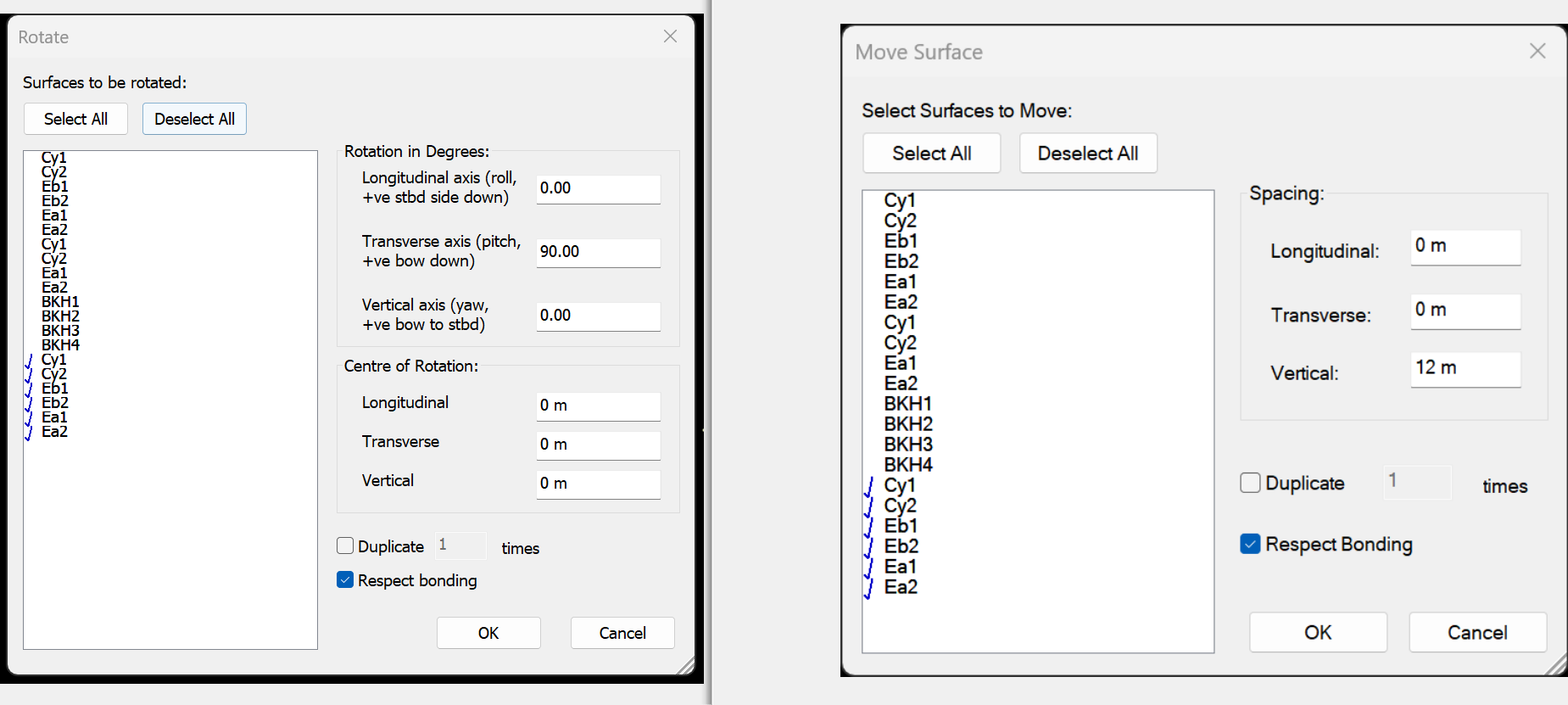The height and width of the screenshot is (705, 1568).
Task: Click the Longitudinal axis roll angle field
Action: pos(597,189)
